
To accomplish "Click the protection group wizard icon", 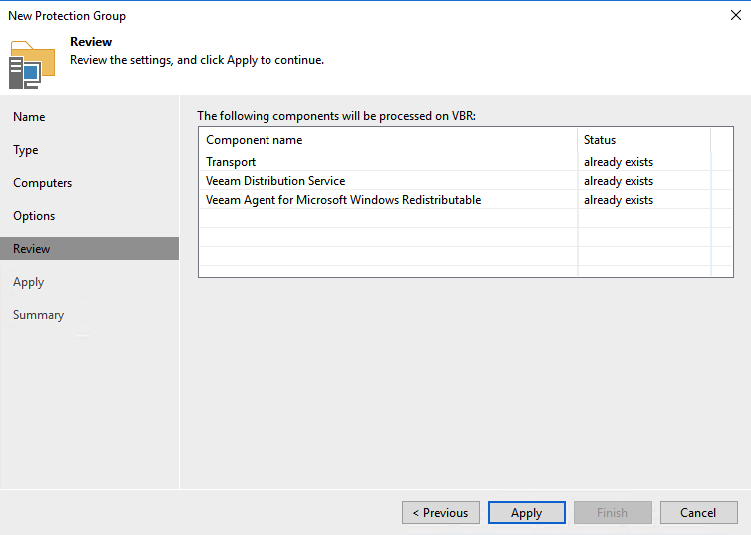I will pos(32,64).
